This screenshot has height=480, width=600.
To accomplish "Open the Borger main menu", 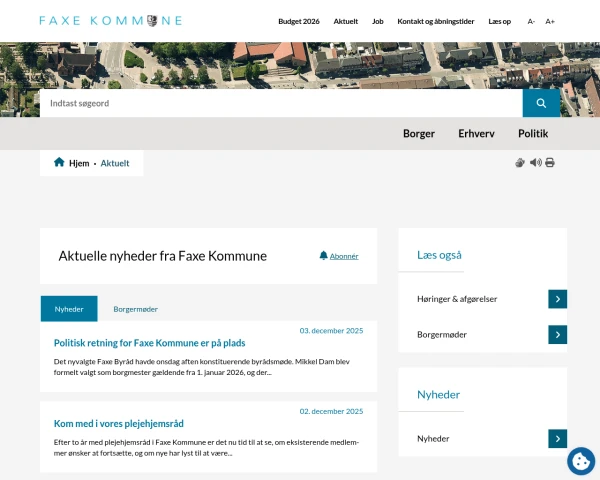I will tap(419, 133).
